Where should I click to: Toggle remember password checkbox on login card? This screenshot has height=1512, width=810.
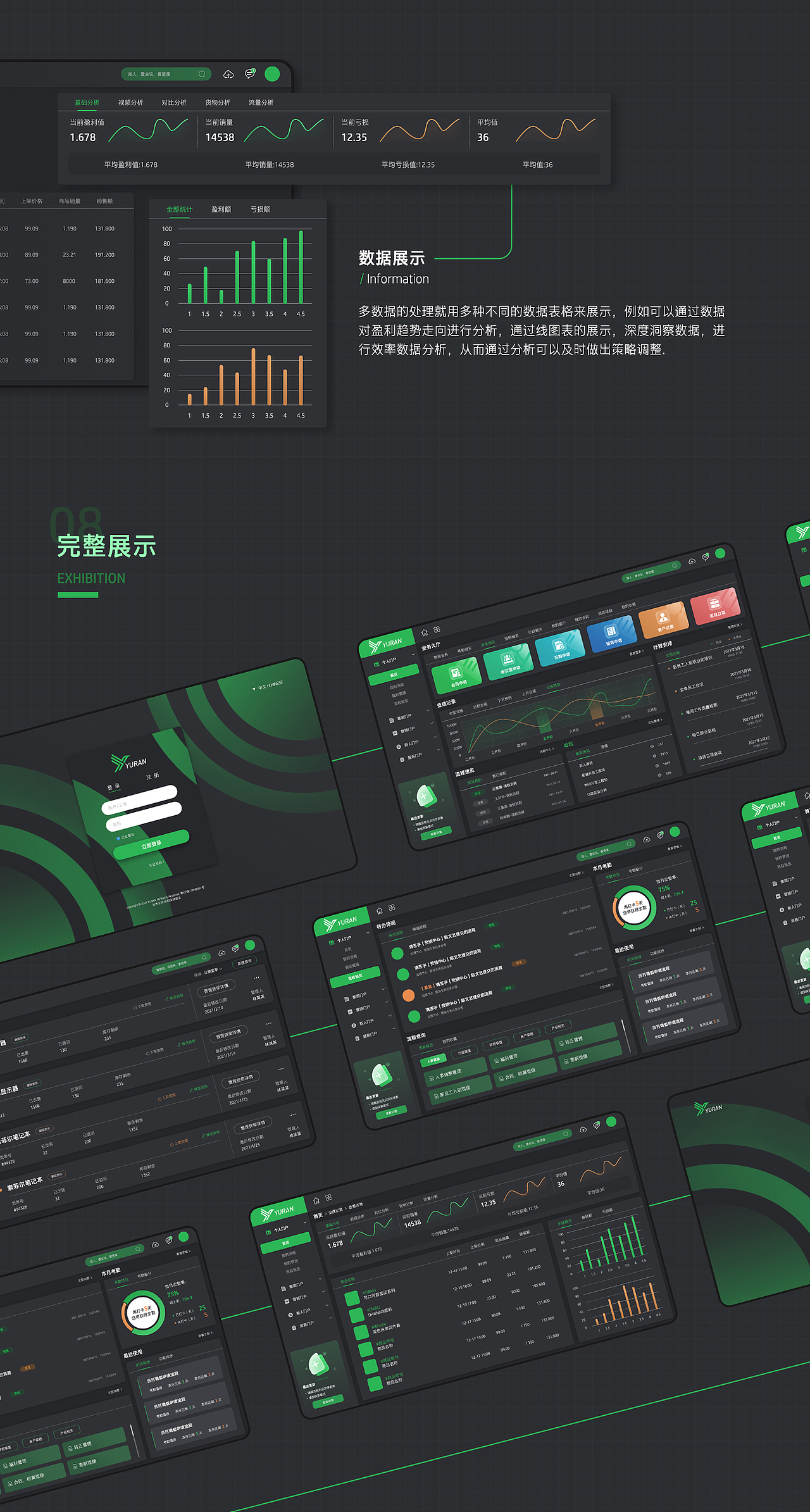pyautogui.click(x=118, y=838)
